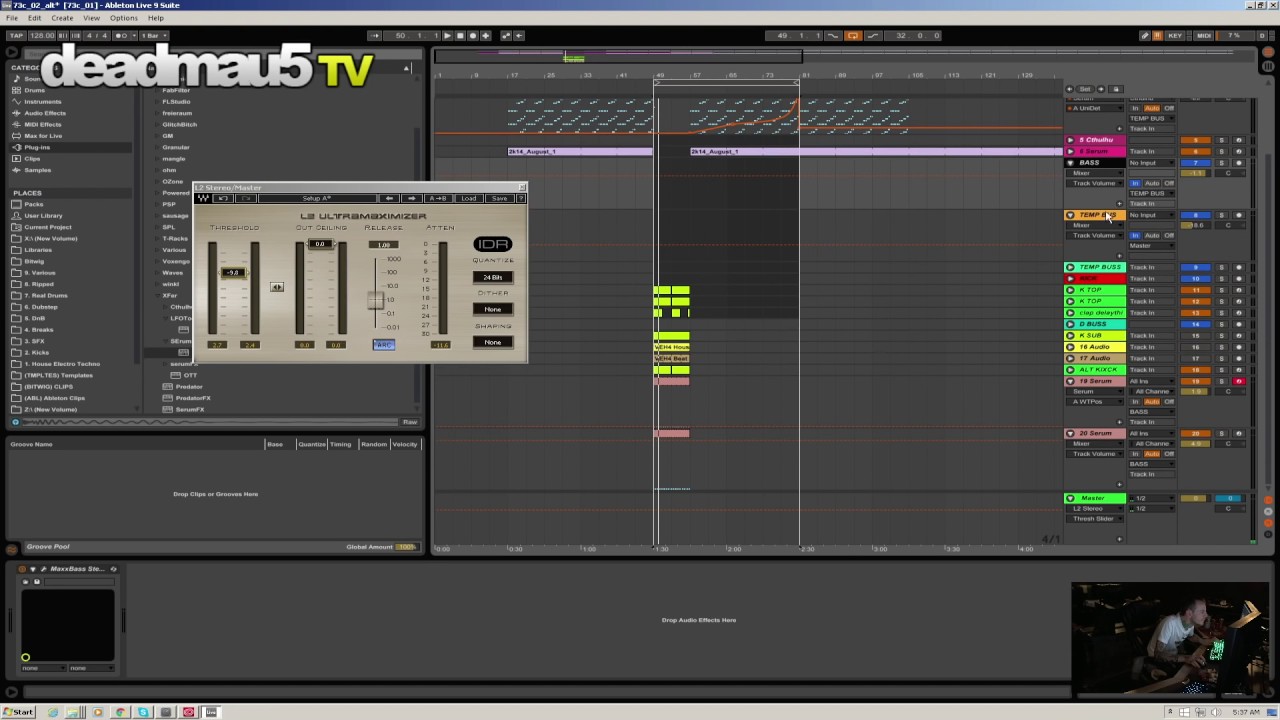
Task: Solo the BASS track
Action: 1221,163
